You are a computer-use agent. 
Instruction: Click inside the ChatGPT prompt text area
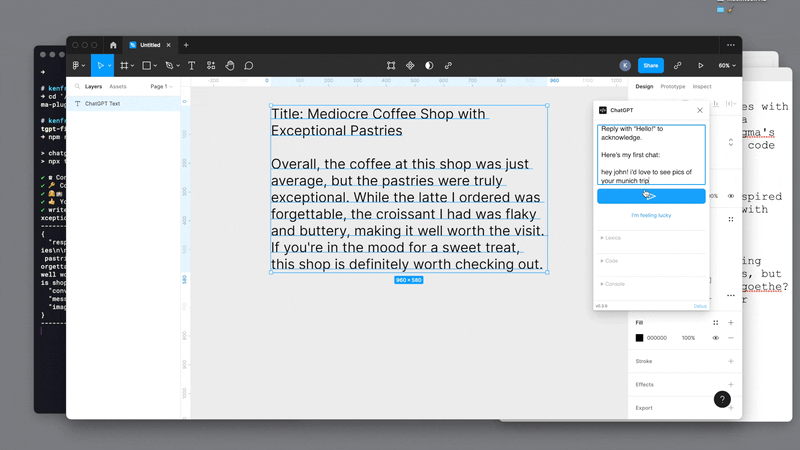pos(651,155)
